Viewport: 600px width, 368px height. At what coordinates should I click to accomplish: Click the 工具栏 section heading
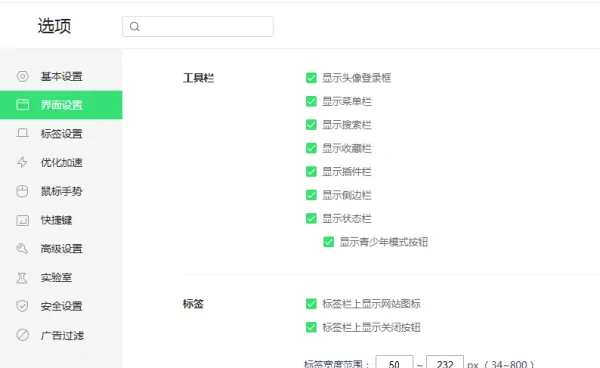198,78
